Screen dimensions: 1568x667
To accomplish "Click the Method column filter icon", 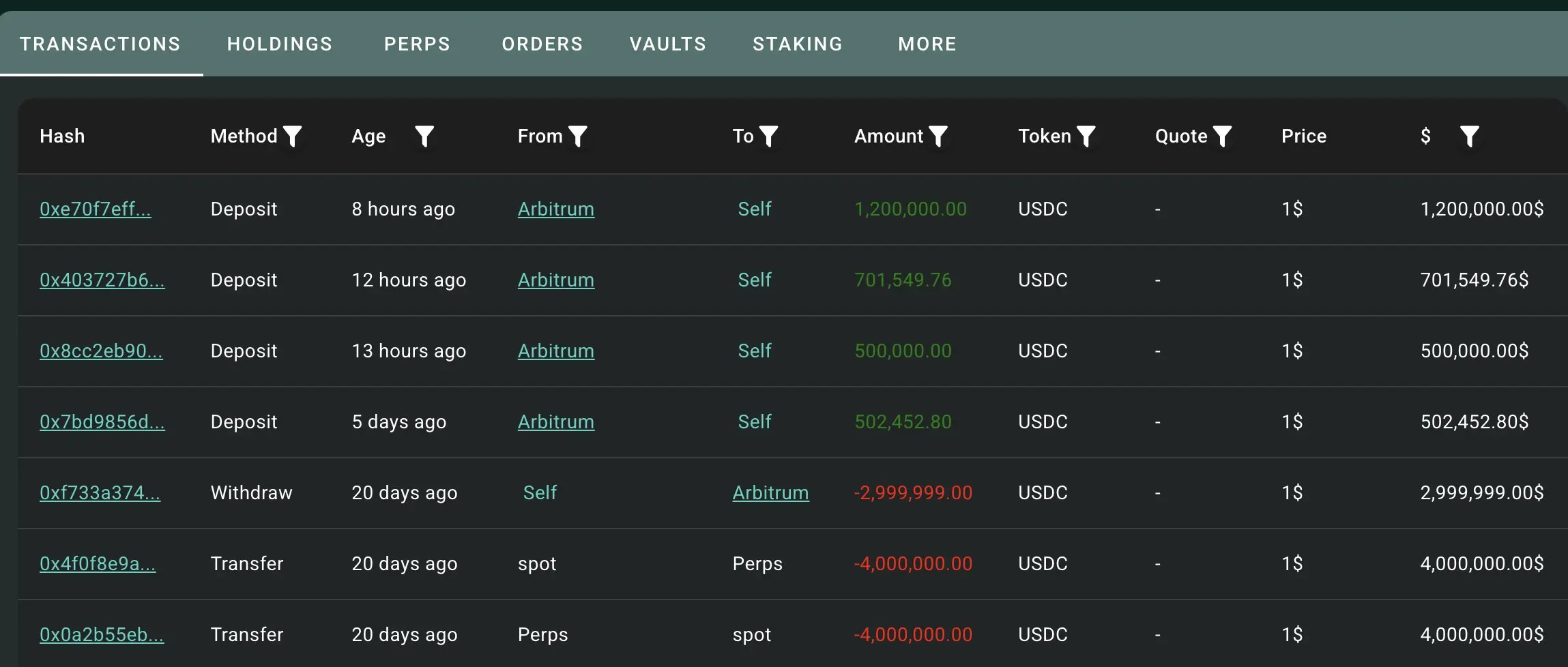I will 293,136.
